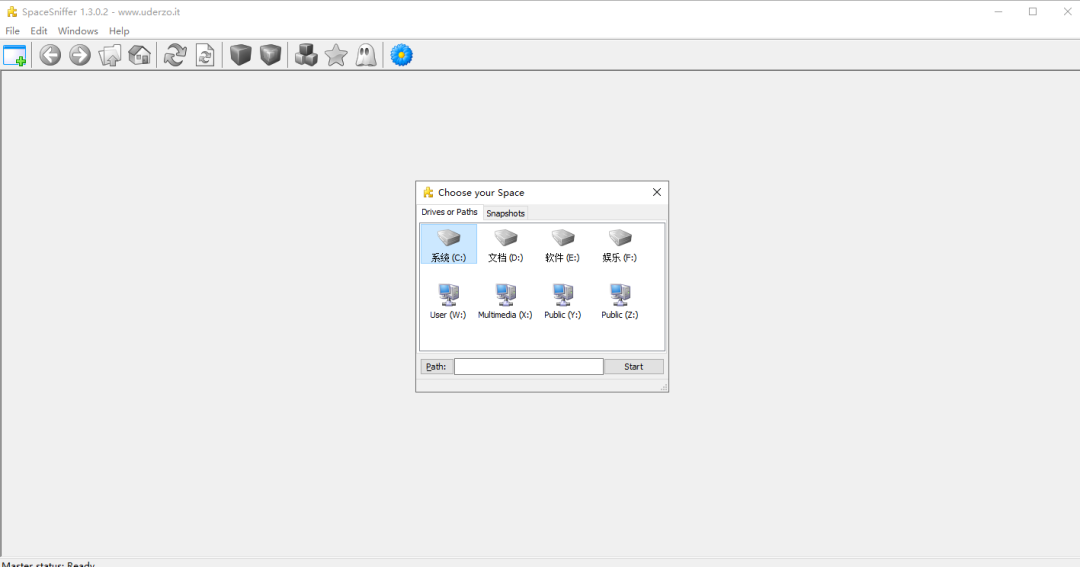This screenshot has height=567, width=1080.
Task: Show more detail (segmented cube icon)
Action: coord(271,55)
